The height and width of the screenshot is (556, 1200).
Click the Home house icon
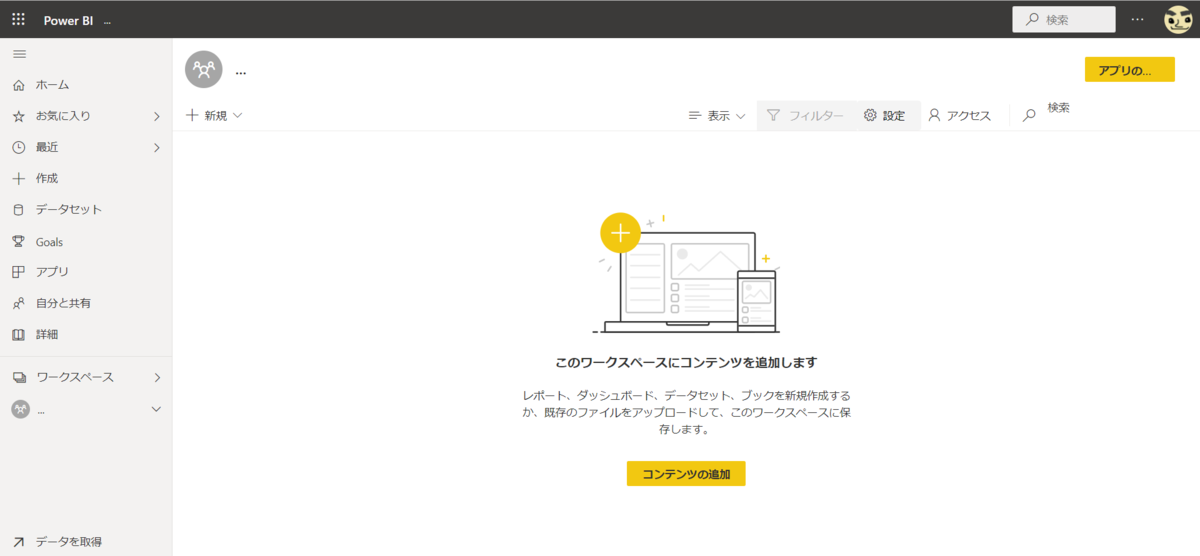18,85
